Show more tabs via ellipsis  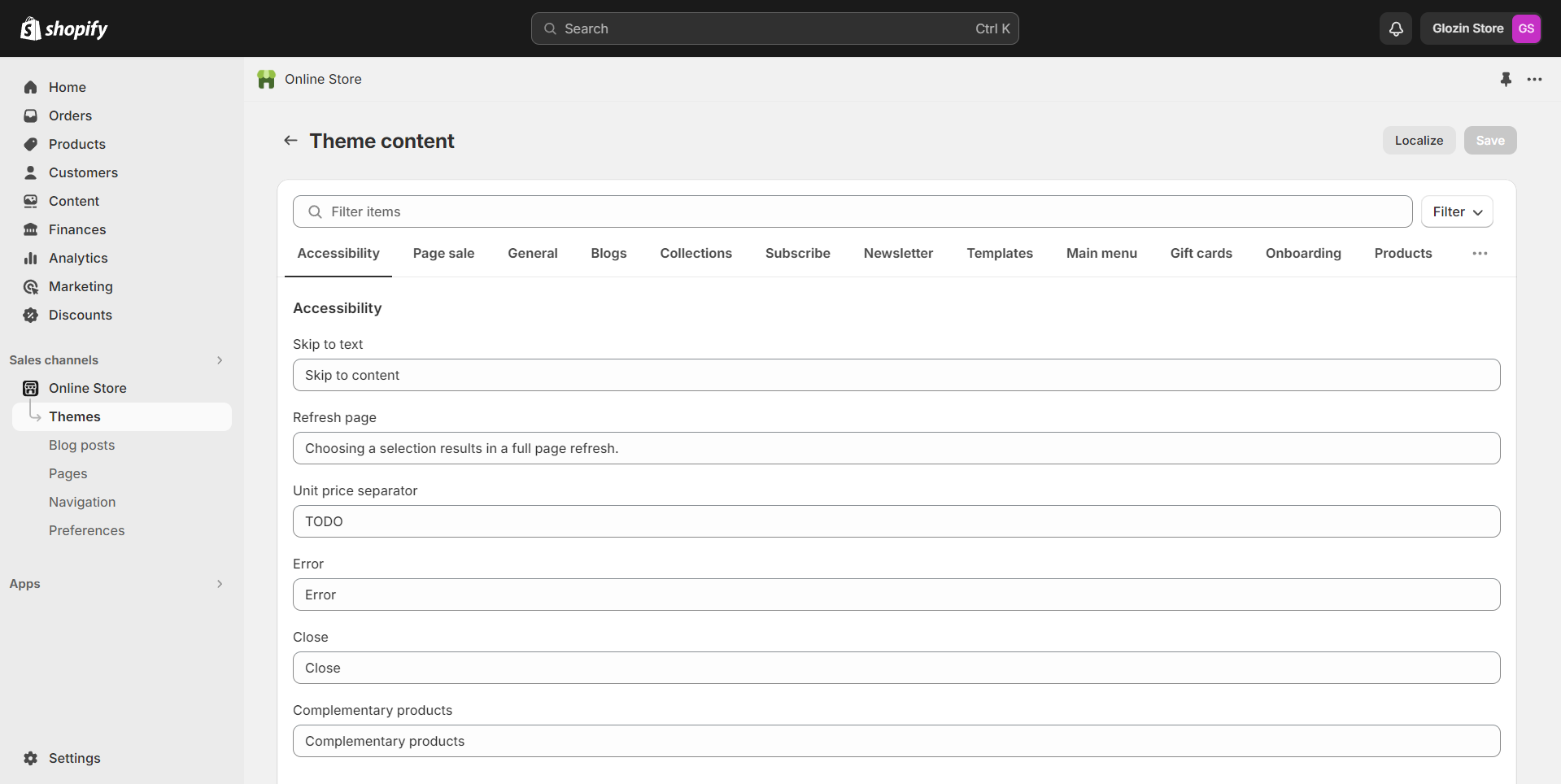(x=1480, y=254)
